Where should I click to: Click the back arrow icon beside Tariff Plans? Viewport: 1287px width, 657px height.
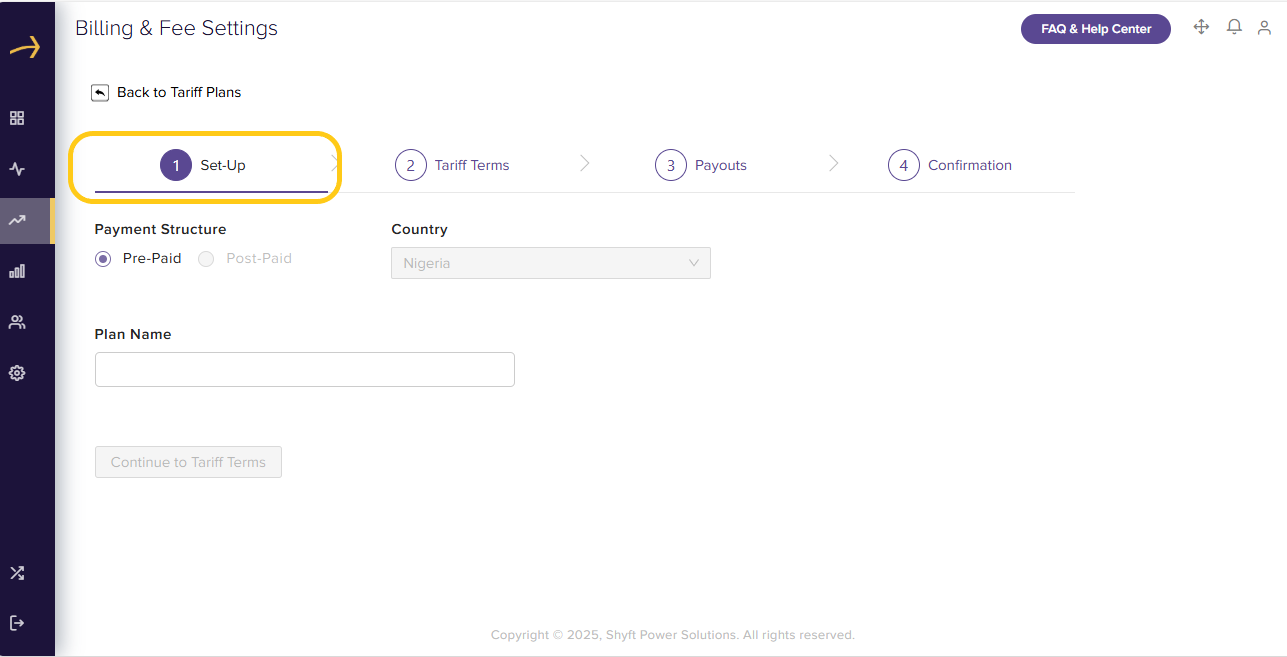click(100, 92)
